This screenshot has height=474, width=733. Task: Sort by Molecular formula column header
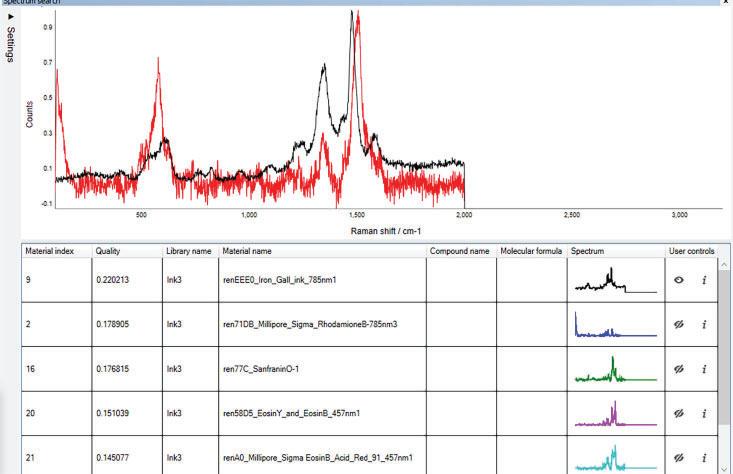[x=531, y=251]
